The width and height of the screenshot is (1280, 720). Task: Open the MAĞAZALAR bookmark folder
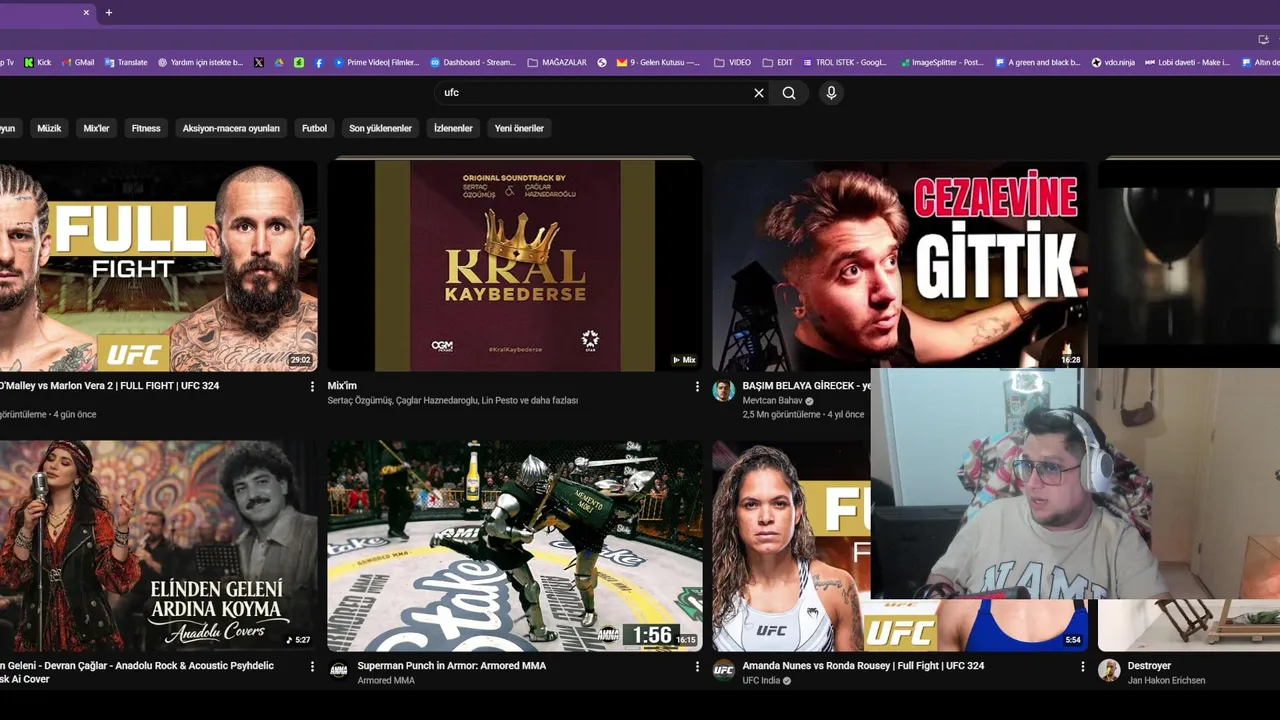click(x=557, y=62)
